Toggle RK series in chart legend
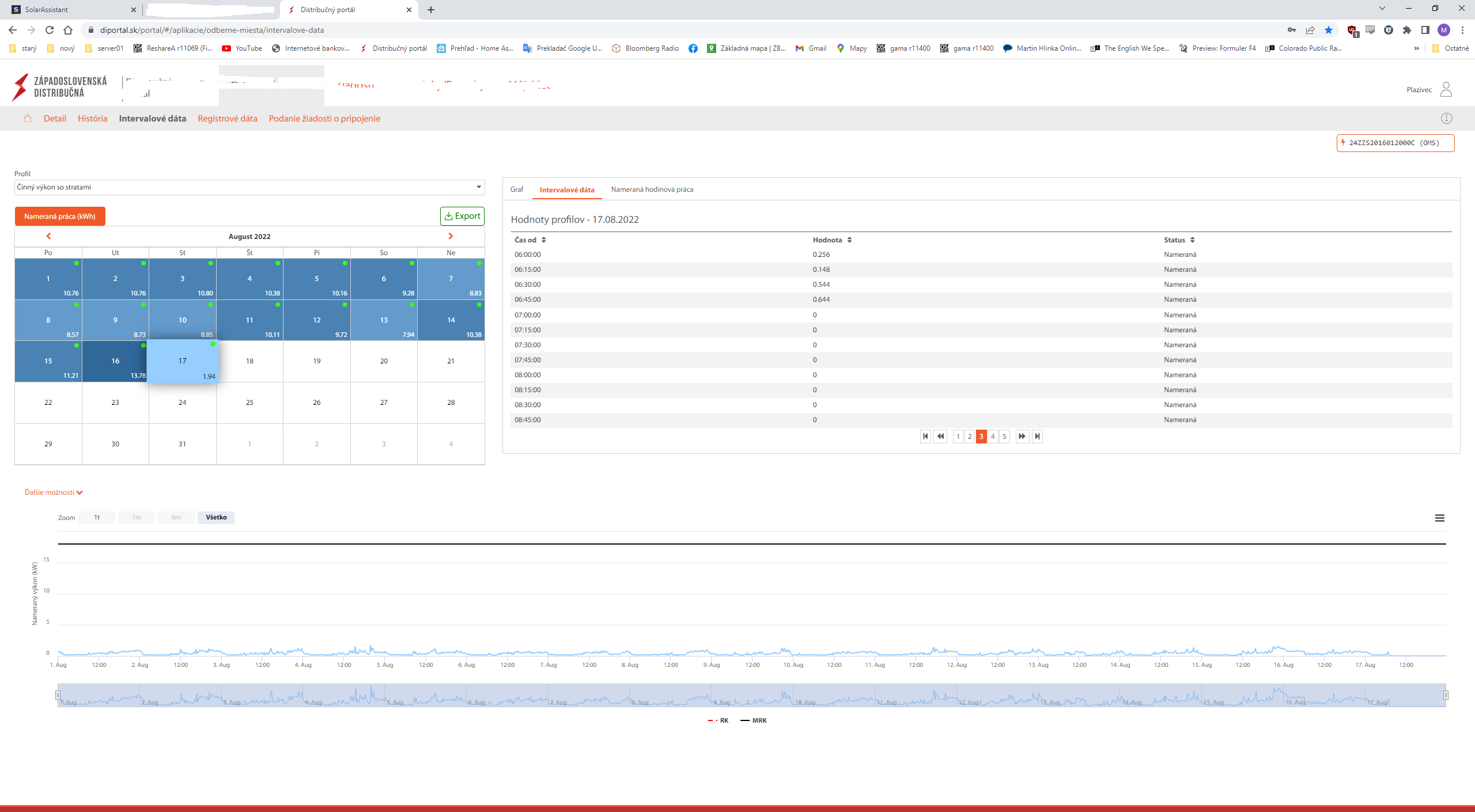The height and width of the screenshot is (812, 1475). click(x=718, y=720)
